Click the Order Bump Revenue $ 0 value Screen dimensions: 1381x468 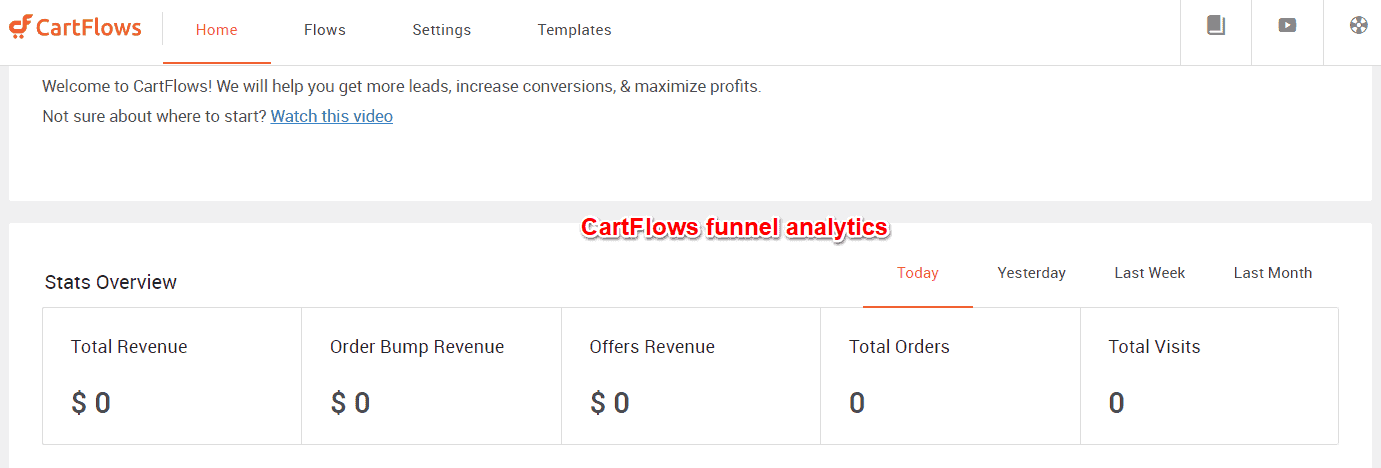click(x=350, y=403)
